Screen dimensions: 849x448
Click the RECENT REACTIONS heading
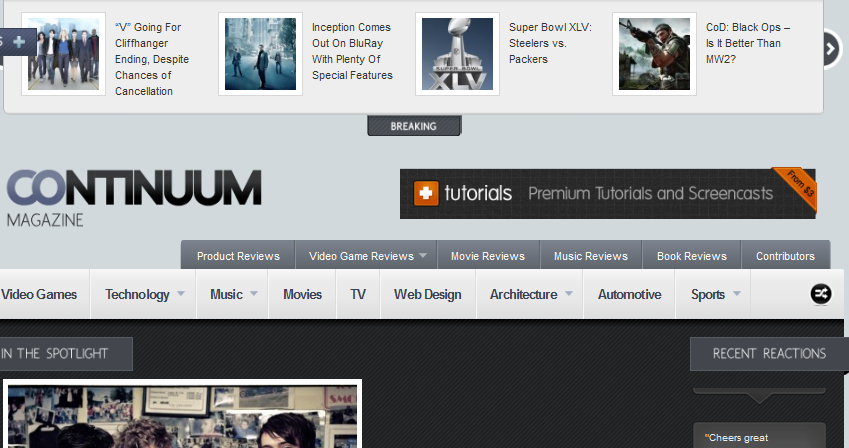pyautogui.click(x=769, y=354)
